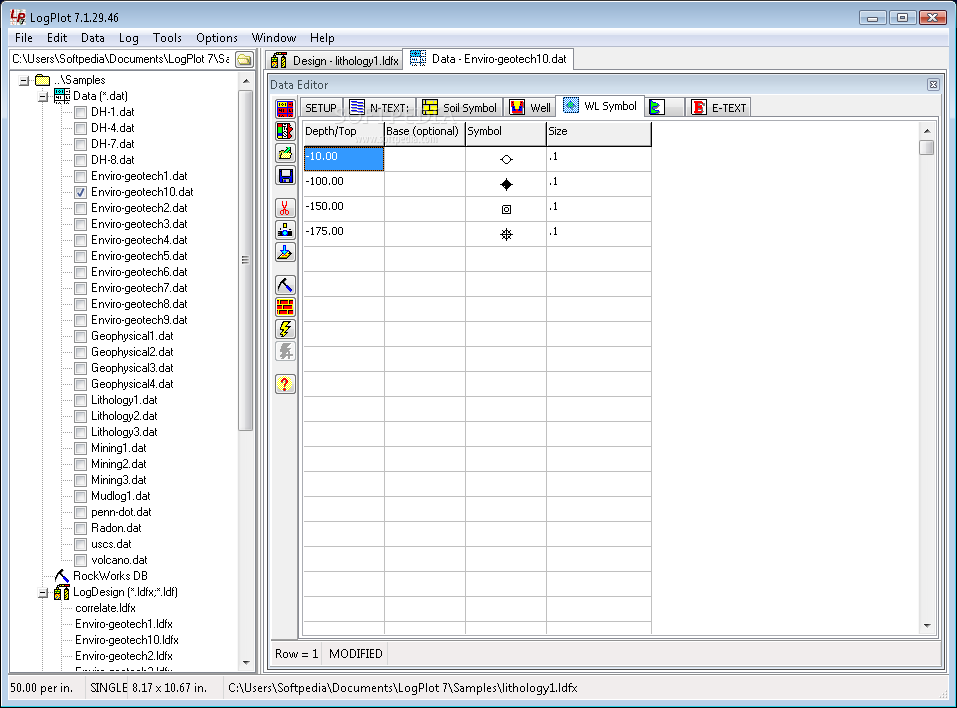
Task: Click the camera snapshot icon in Data Editor toolbar
Action: point(285,230)
